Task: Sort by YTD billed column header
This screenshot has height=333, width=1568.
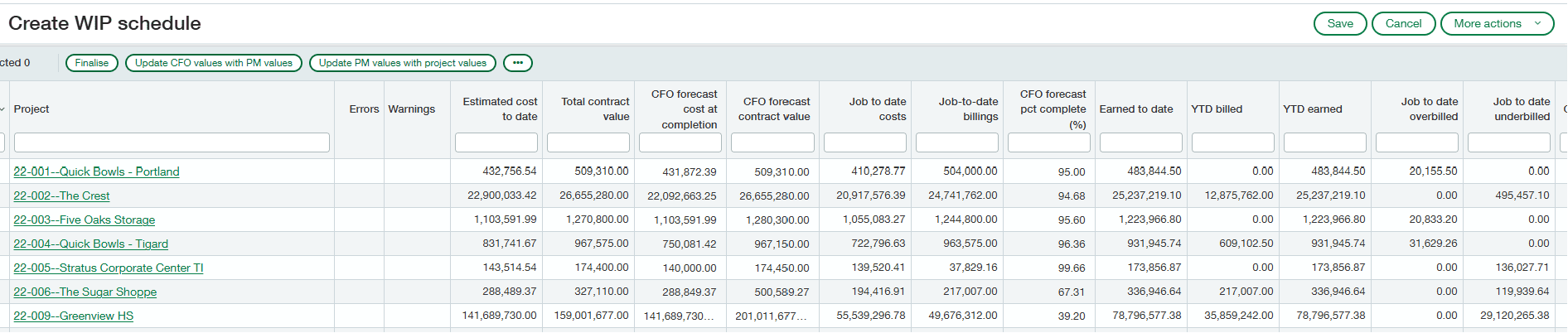Action: point(1217,109)
